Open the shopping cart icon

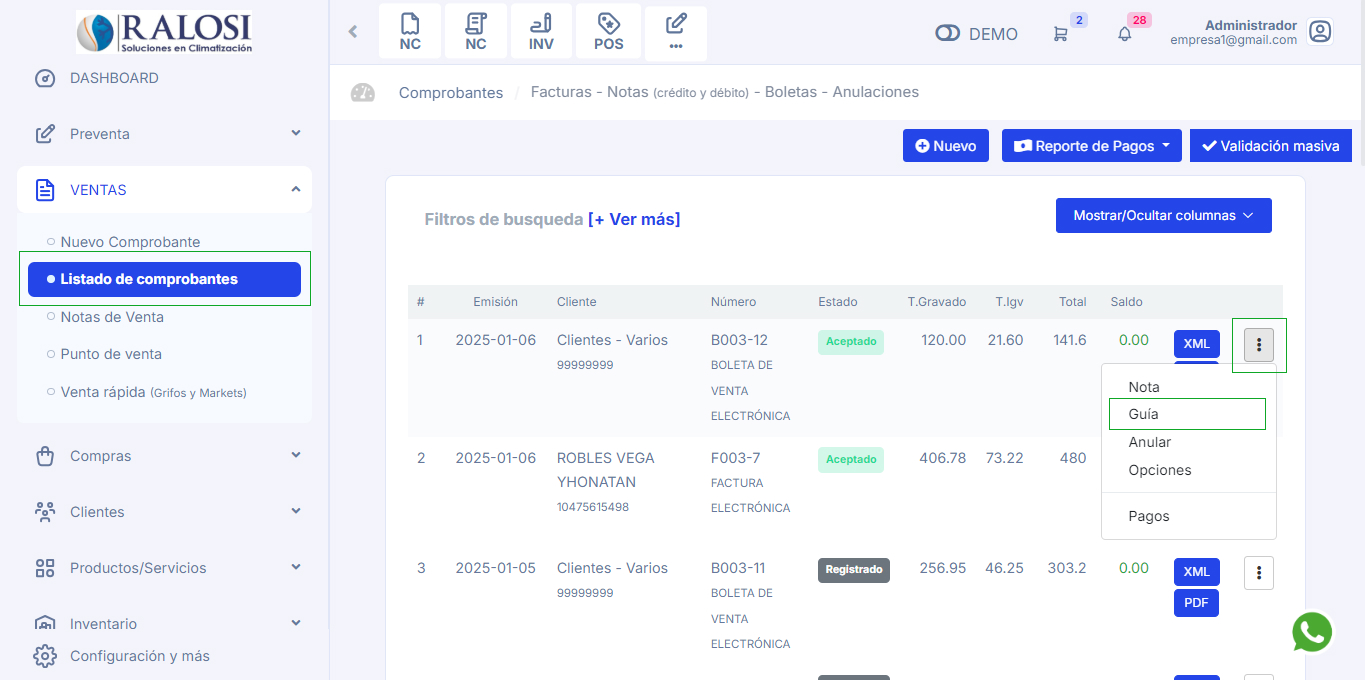1060,34
